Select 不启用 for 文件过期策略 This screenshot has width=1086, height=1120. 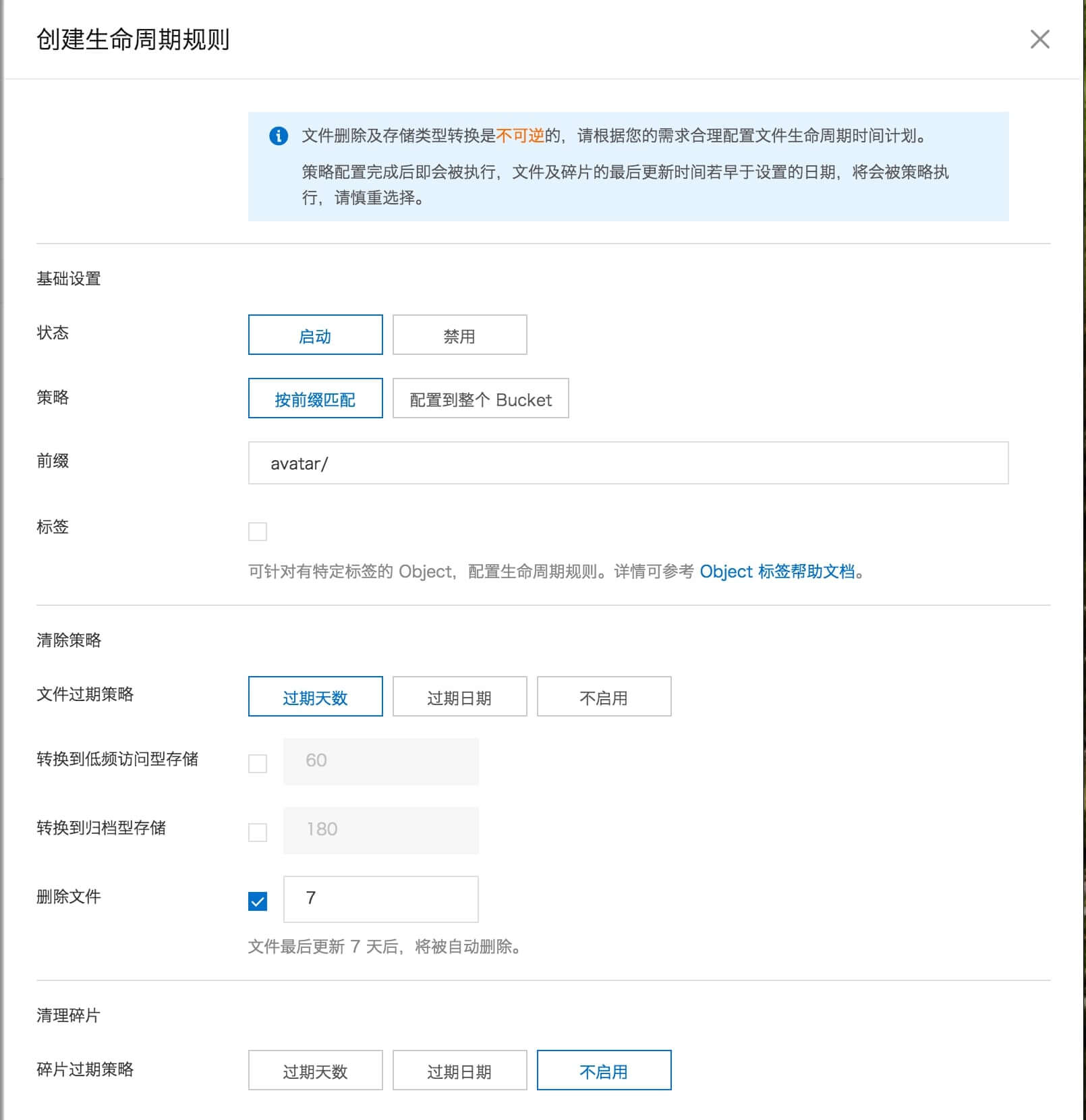604,696
